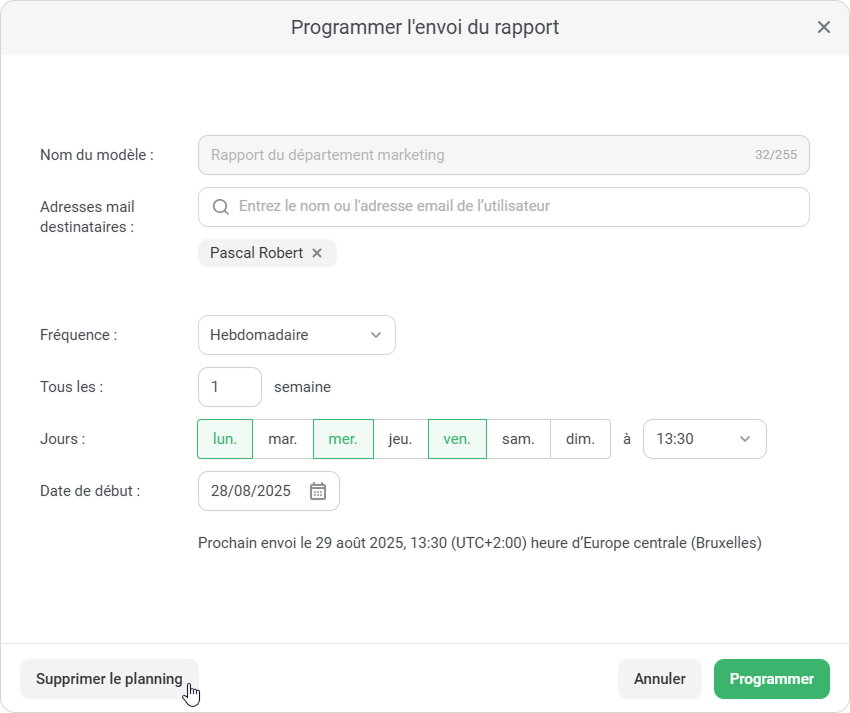850x713 pixels.
Task: Deselect lundi in the days row
Action: point(225,439)
